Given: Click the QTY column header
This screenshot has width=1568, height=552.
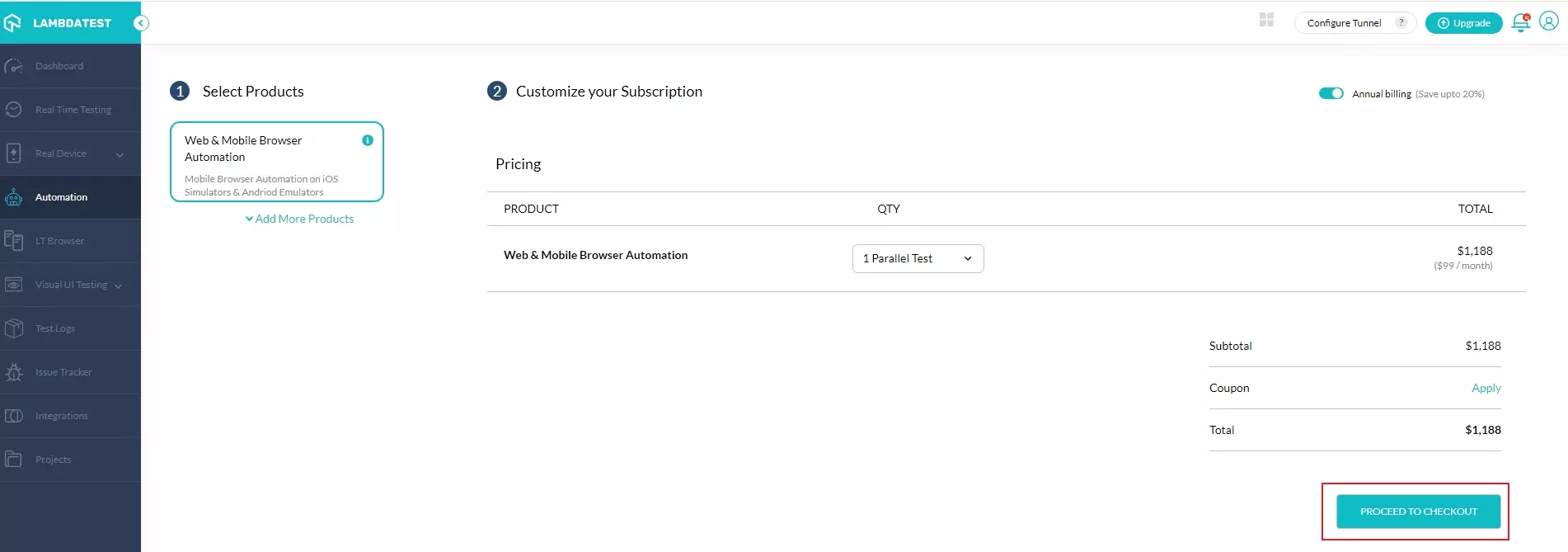Looking at the screenshot, I should point(888,209).
